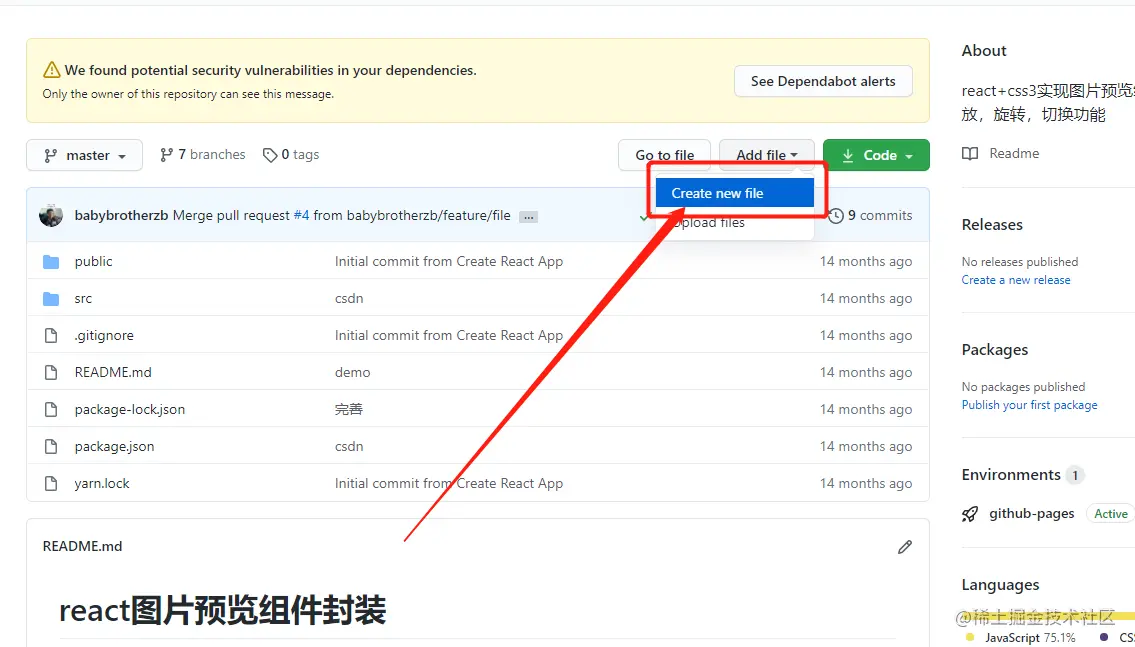
Task: Open README.md row commit message demo
Action: (353, 372)
